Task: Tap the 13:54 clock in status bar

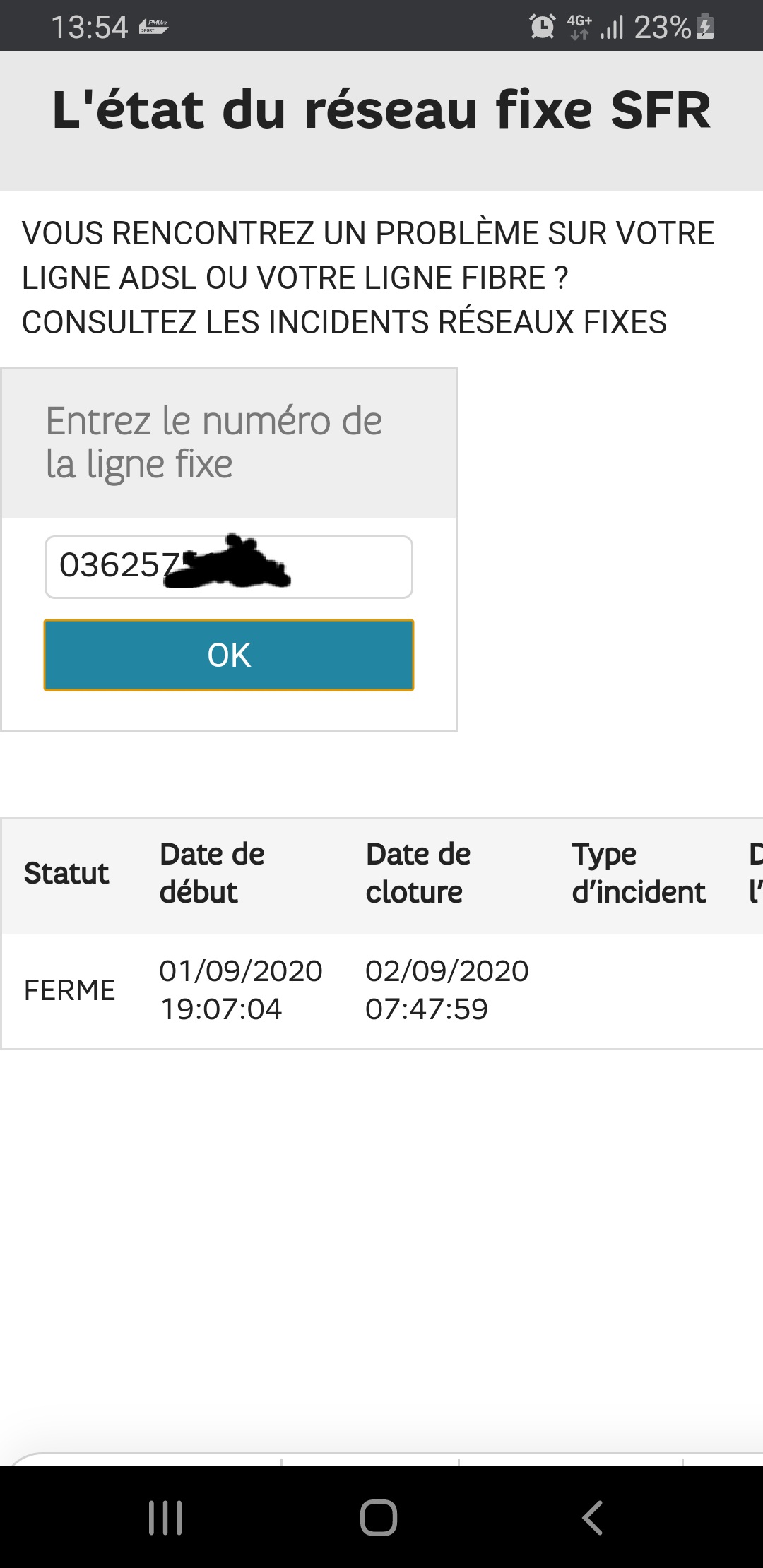Action: (x=89, y=28)
